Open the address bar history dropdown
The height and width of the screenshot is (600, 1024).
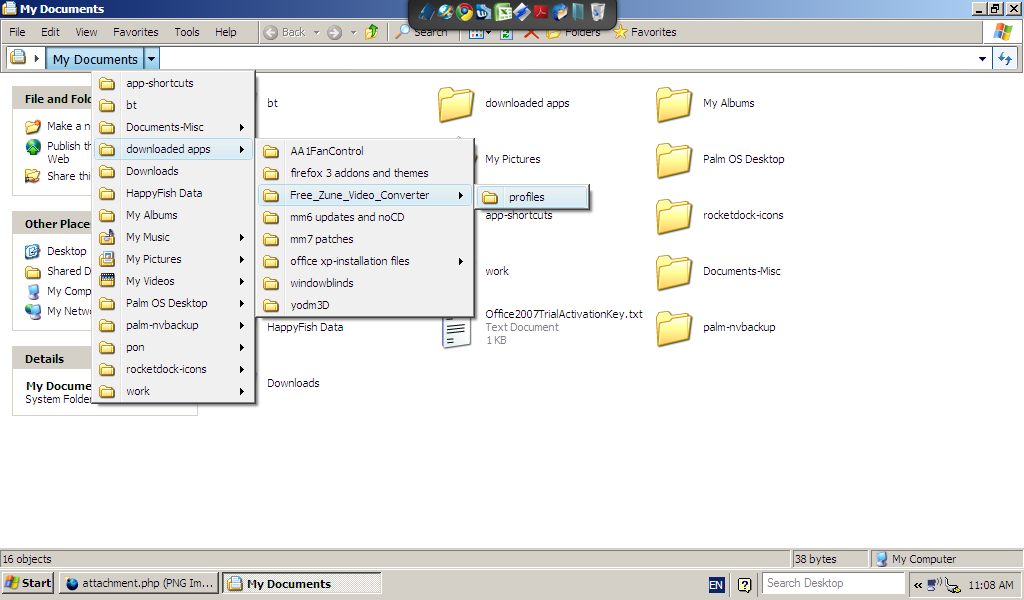click(x=982, y=59)
